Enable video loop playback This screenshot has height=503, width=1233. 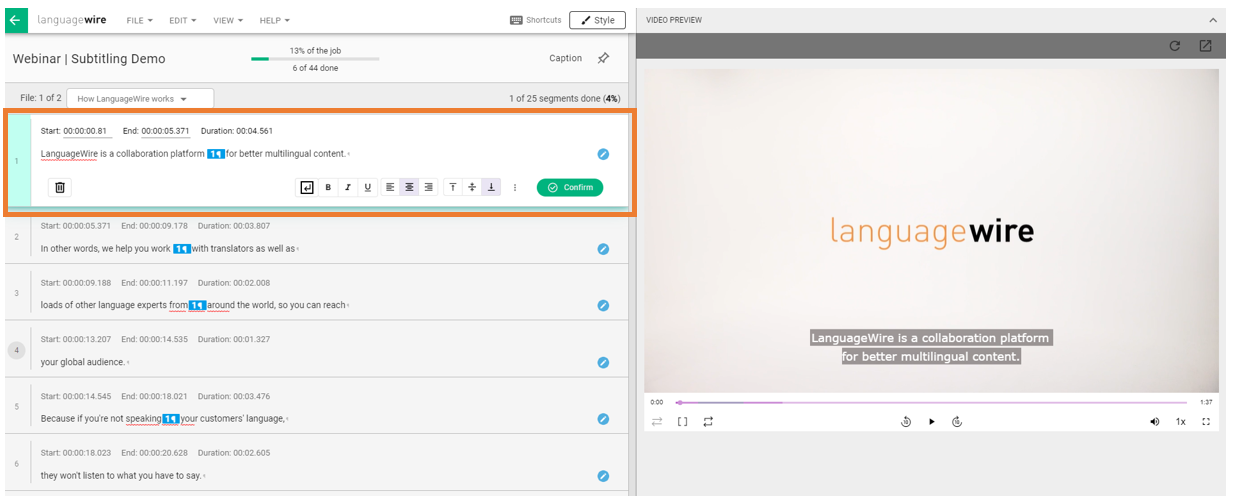[x=708, y=422]
